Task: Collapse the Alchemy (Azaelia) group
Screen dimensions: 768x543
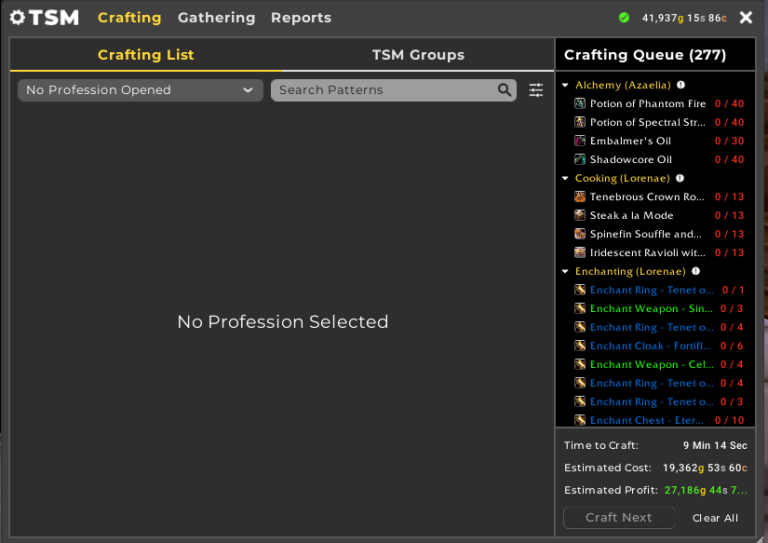Action: coord(565,85)
